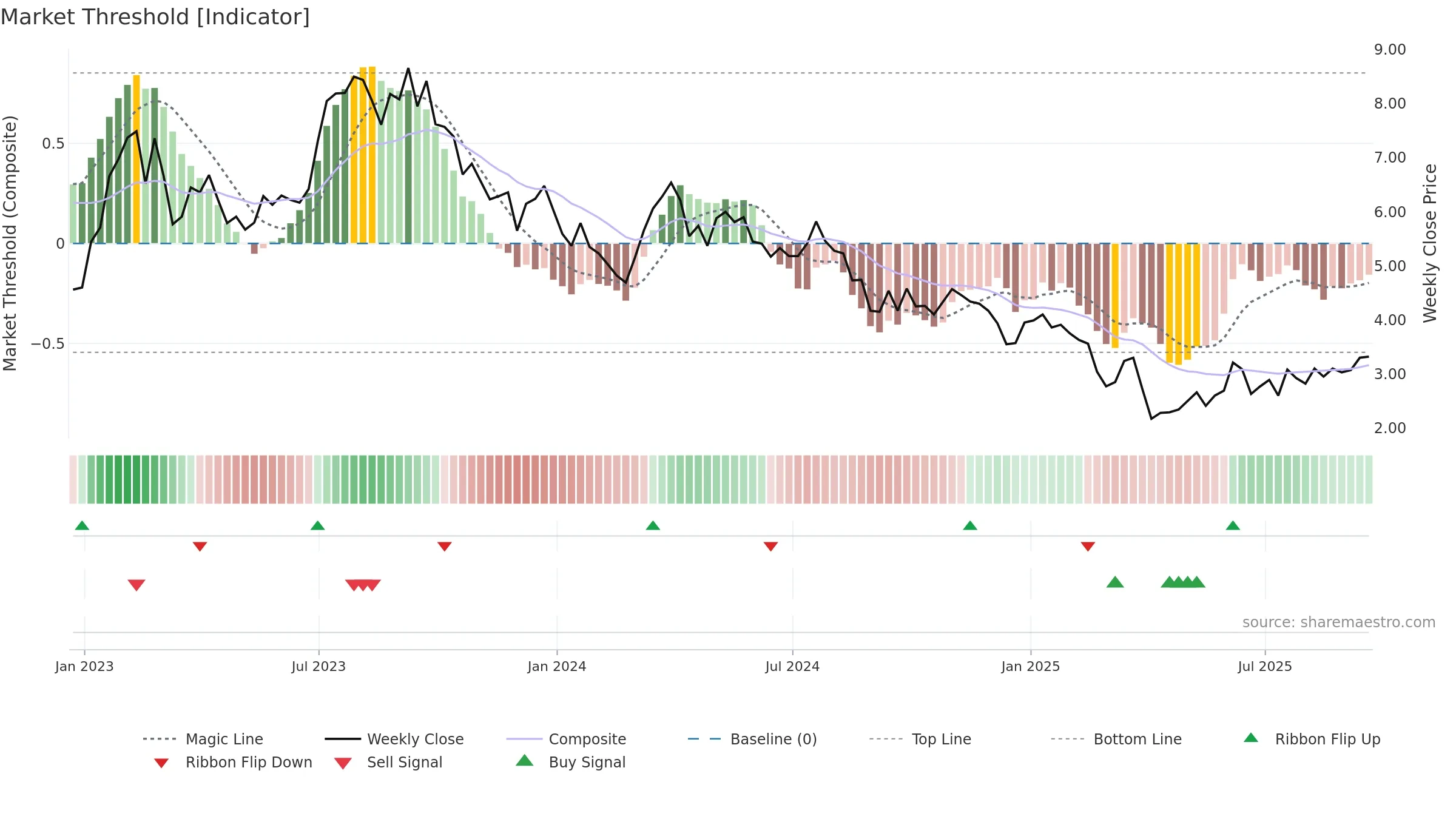Click the 6.00 price axis label
Screen dimensions: 1456x819
[1390, 212]
